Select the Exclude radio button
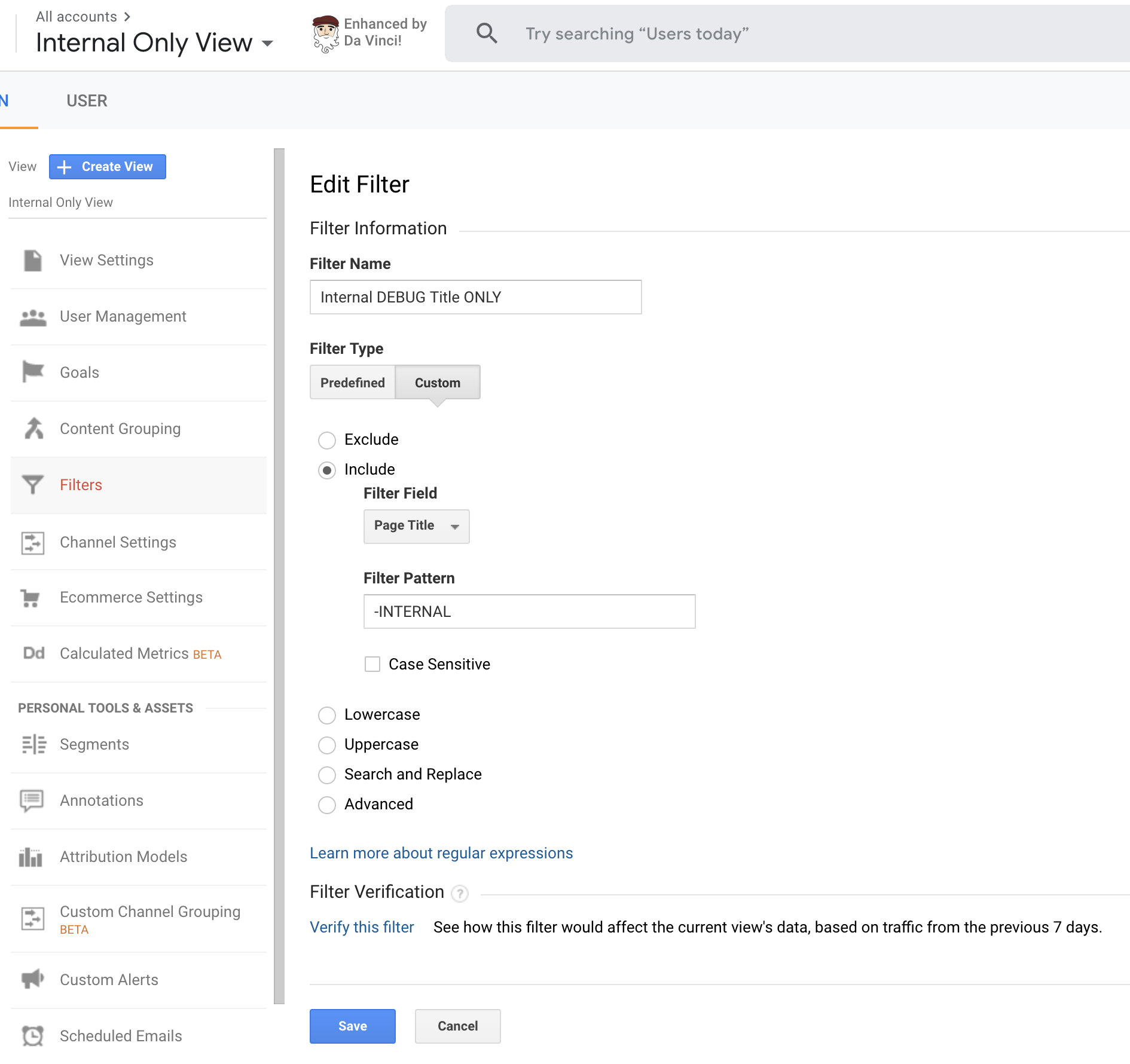1130x1064 pixels. tap(327, 441)
